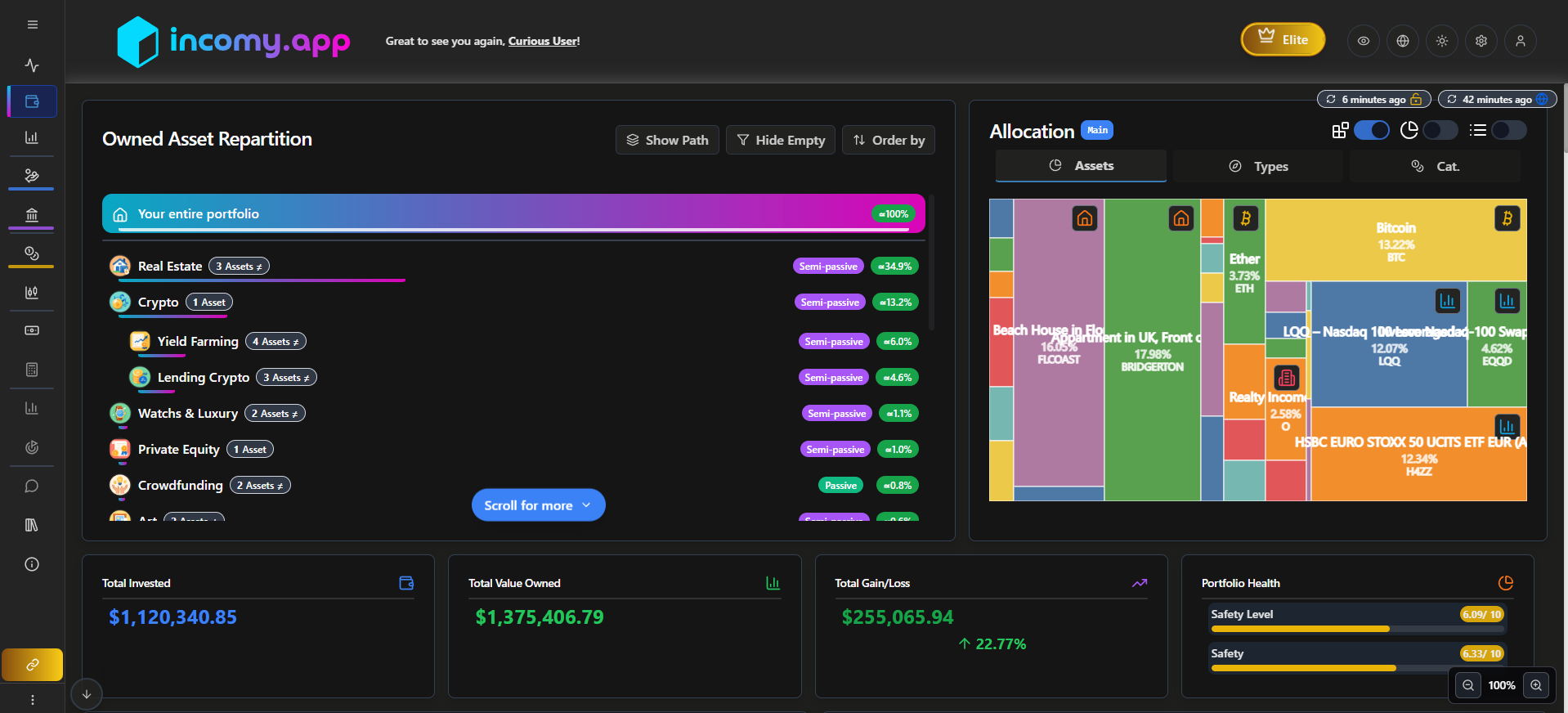Open the coins icon in sidebar

click(x=32, y=253)
